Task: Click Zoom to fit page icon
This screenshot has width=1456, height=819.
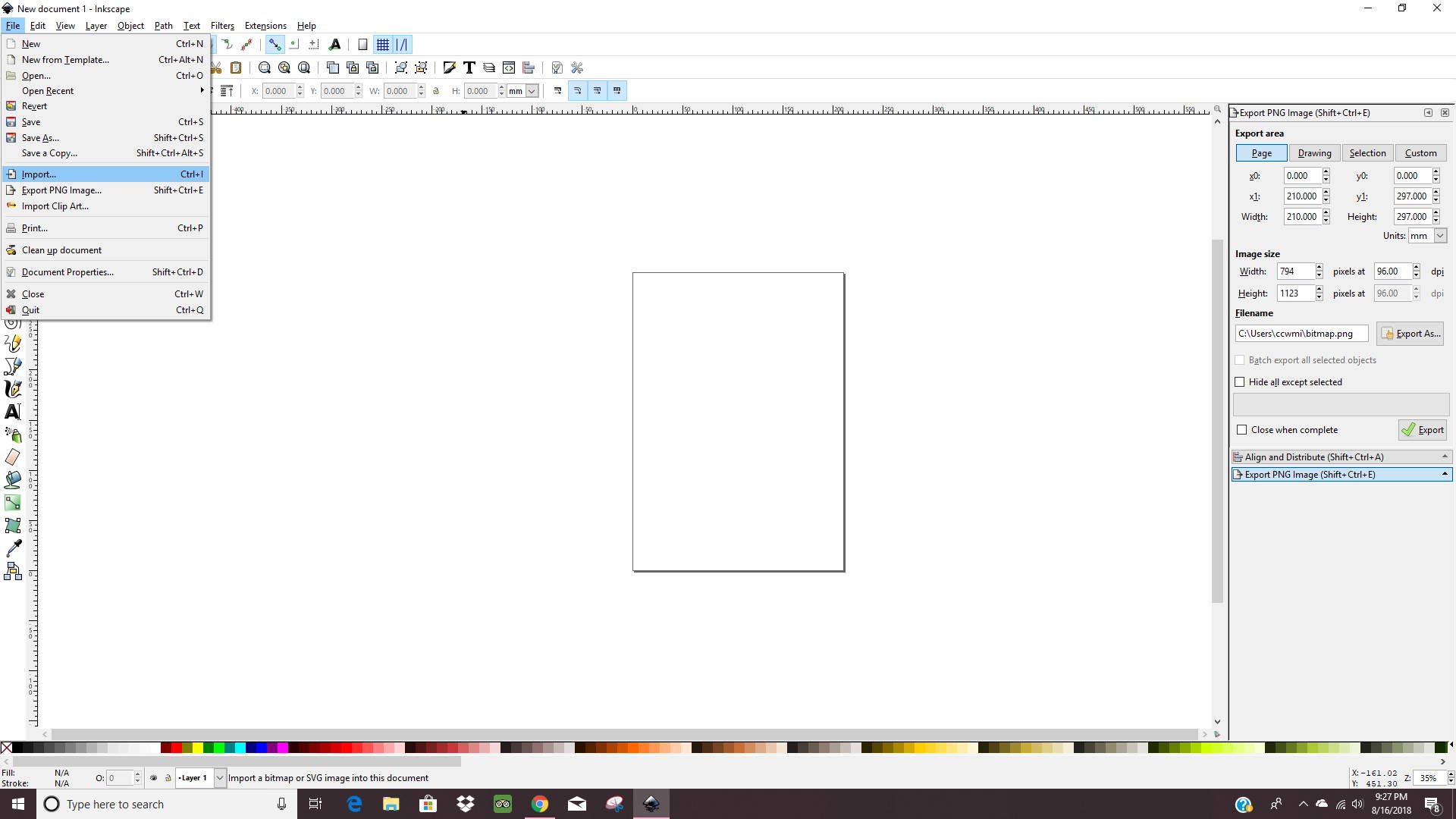Action: coord(303,67)
